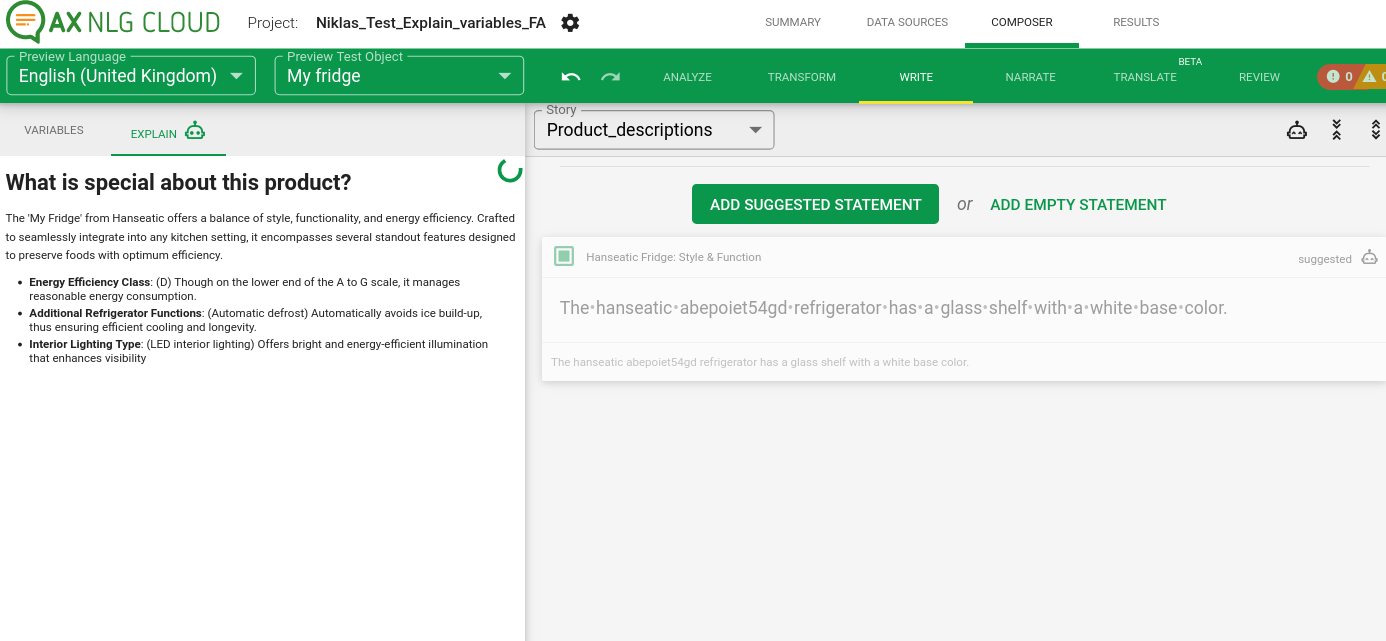The width and height of the screenshot is (1386, 641).
Task: Go to the Data Sources tab
Action: pos(907,22)
